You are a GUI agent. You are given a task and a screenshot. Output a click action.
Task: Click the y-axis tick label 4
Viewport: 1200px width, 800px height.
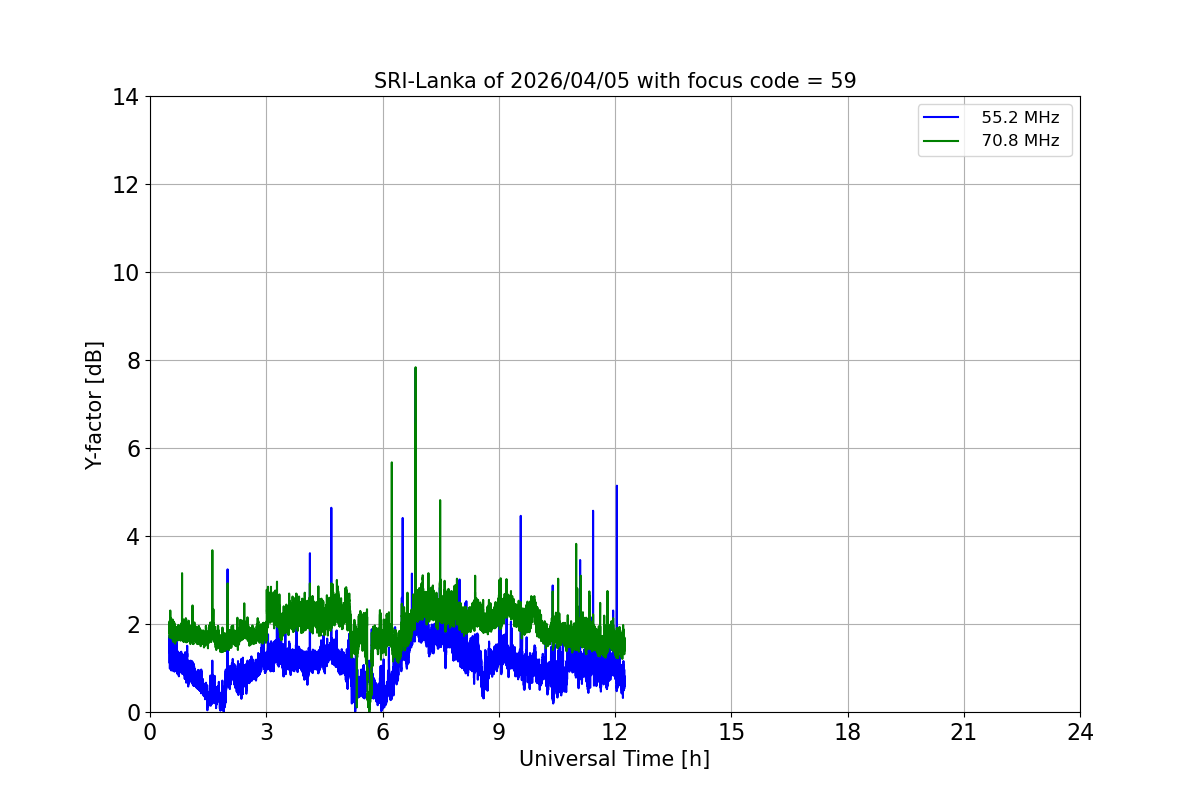132,537
